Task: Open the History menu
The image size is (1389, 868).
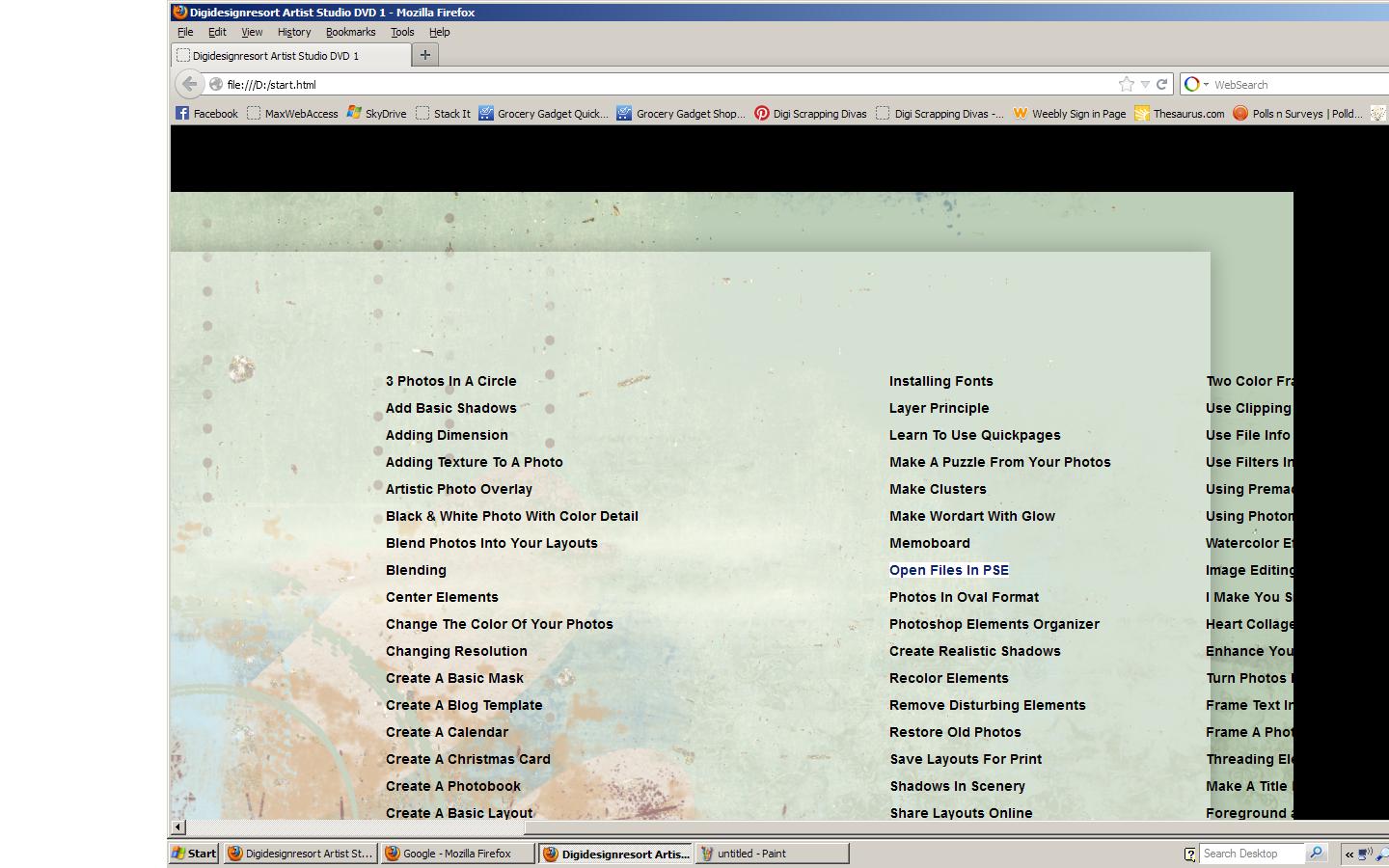Action: [294, 32]
